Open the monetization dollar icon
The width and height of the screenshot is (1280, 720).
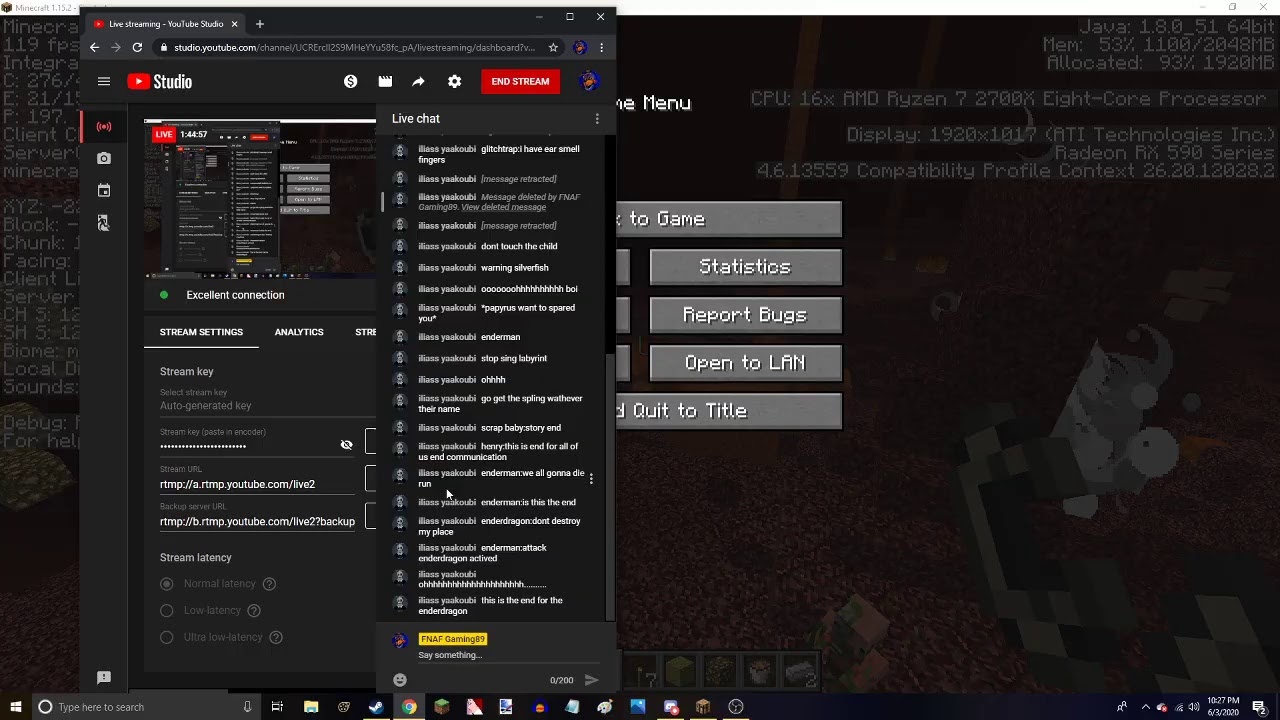(350, 82)
